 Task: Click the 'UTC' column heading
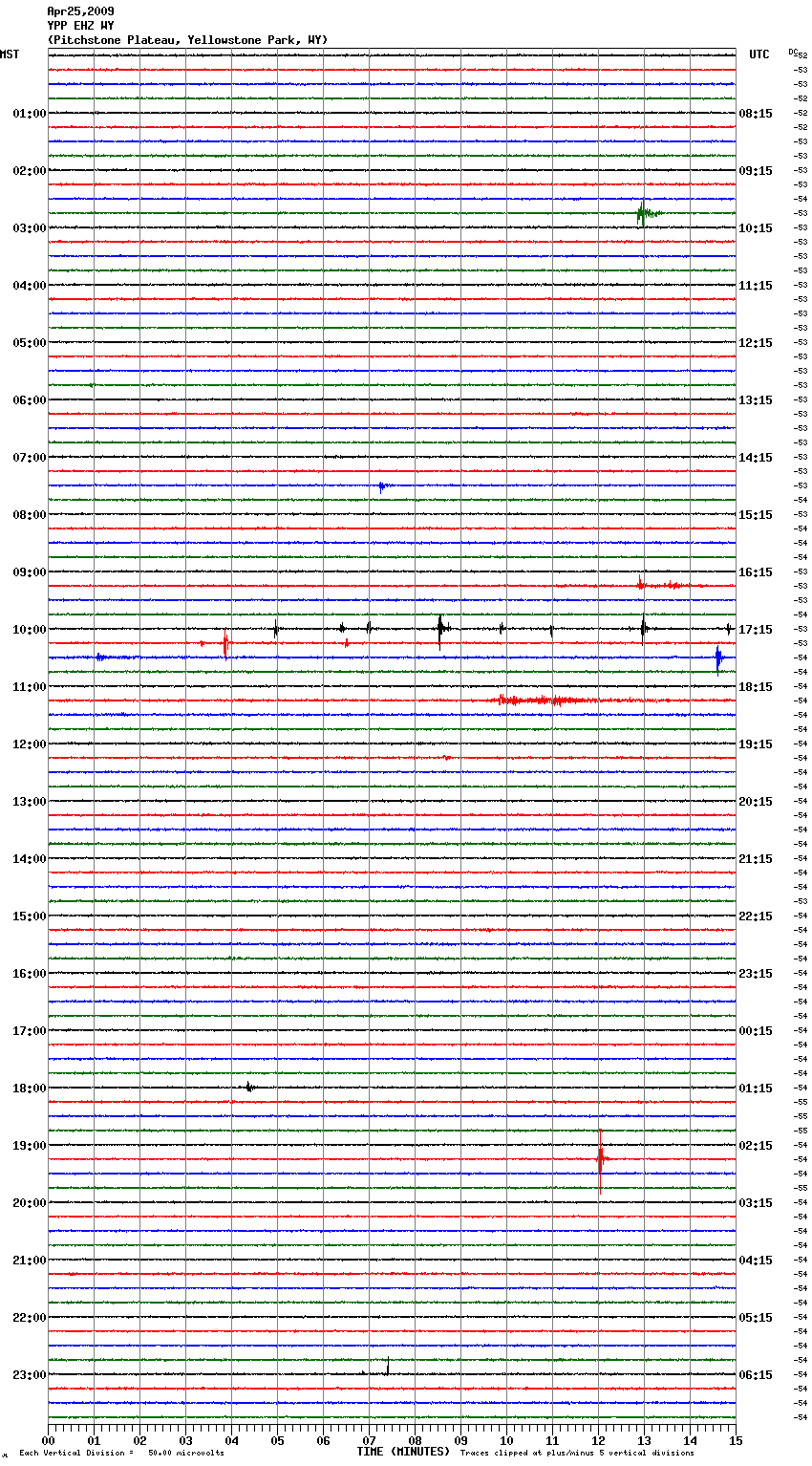click(759, 54)
